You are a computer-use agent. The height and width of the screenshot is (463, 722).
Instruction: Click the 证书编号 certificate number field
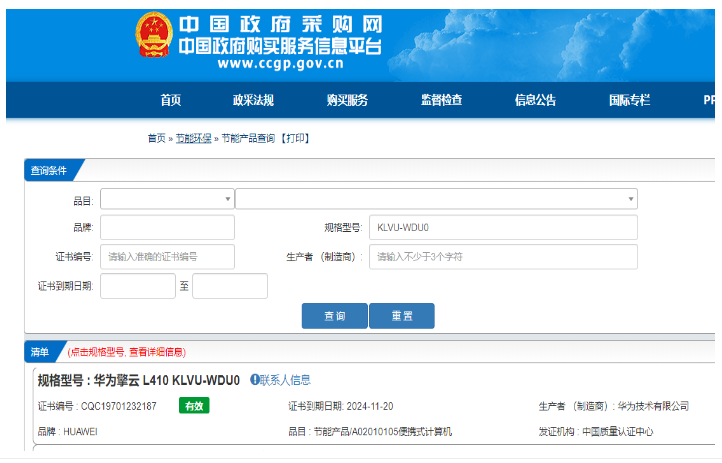(x=167, y=257)
